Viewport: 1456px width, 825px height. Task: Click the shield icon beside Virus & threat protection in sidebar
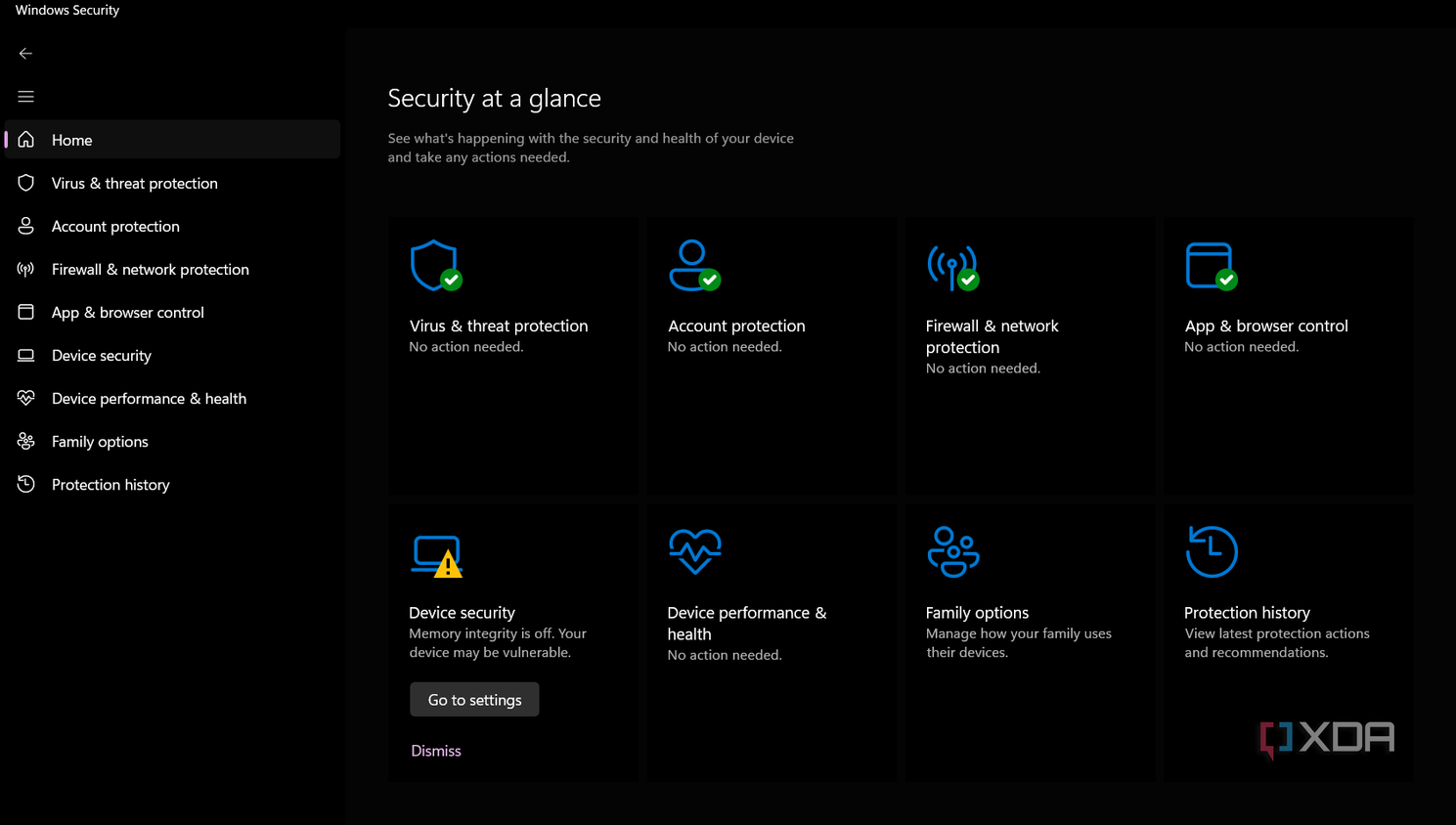coord(26,183)
